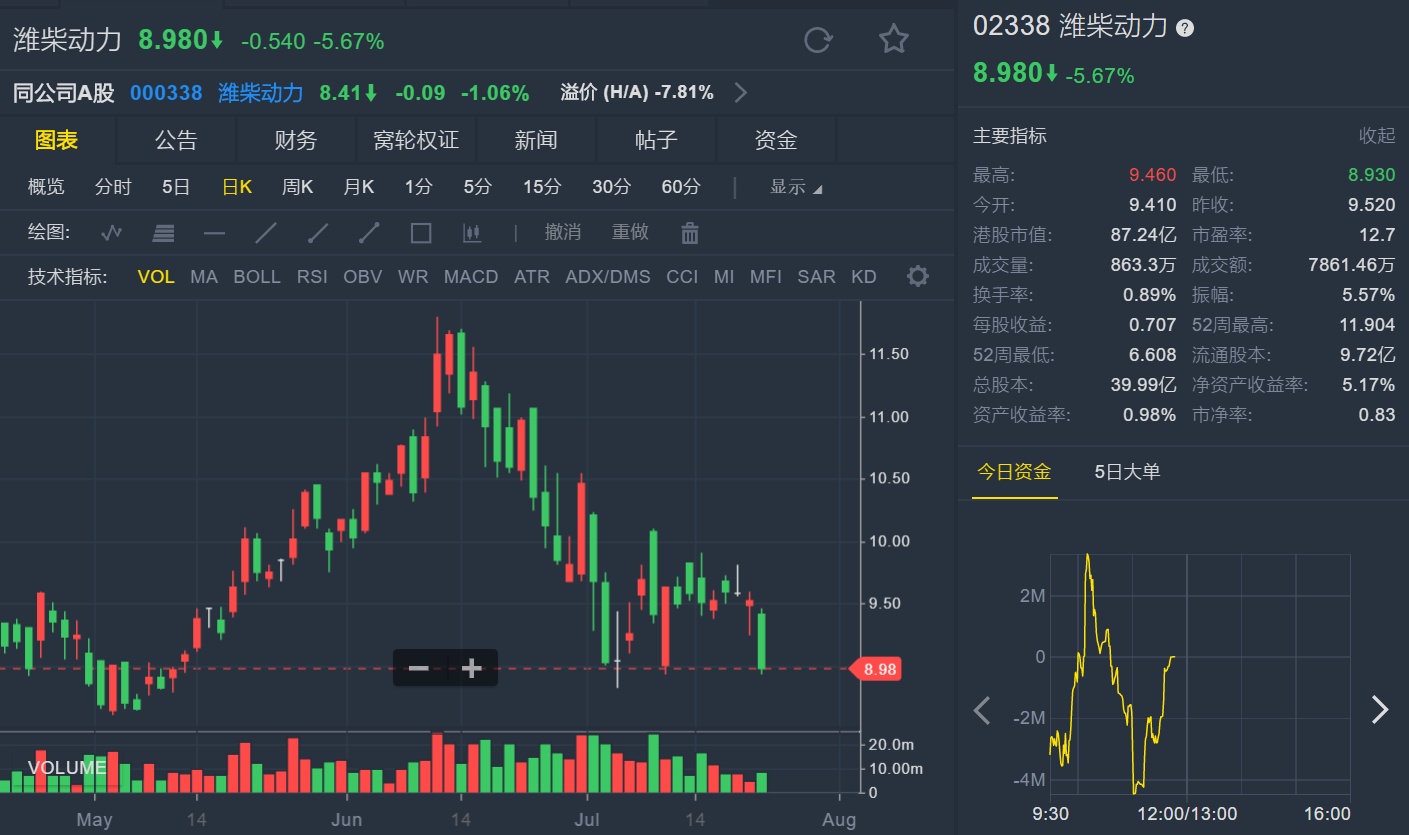Click the help icon beside 02338 潍柴动力
Screen dimensions: 1409x835
[1185, 28]
